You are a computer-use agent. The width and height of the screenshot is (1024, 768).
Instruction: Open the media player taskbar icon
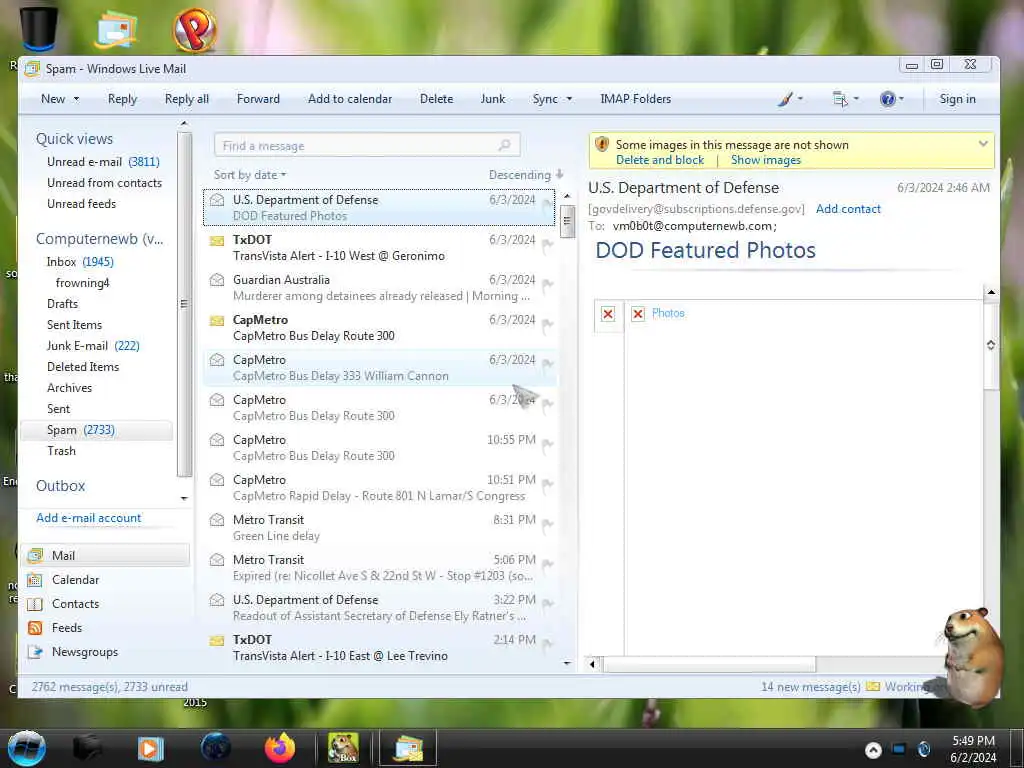[151, 748]
